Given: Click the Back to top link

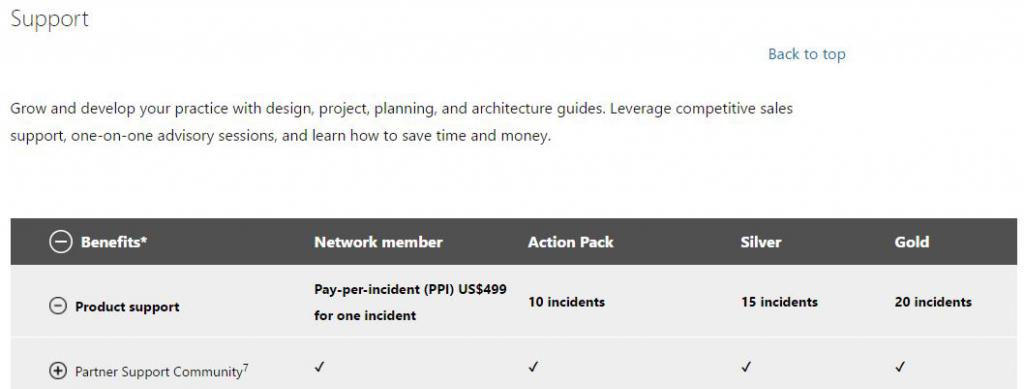Looking at the screenshot, I should pos(807,54).
